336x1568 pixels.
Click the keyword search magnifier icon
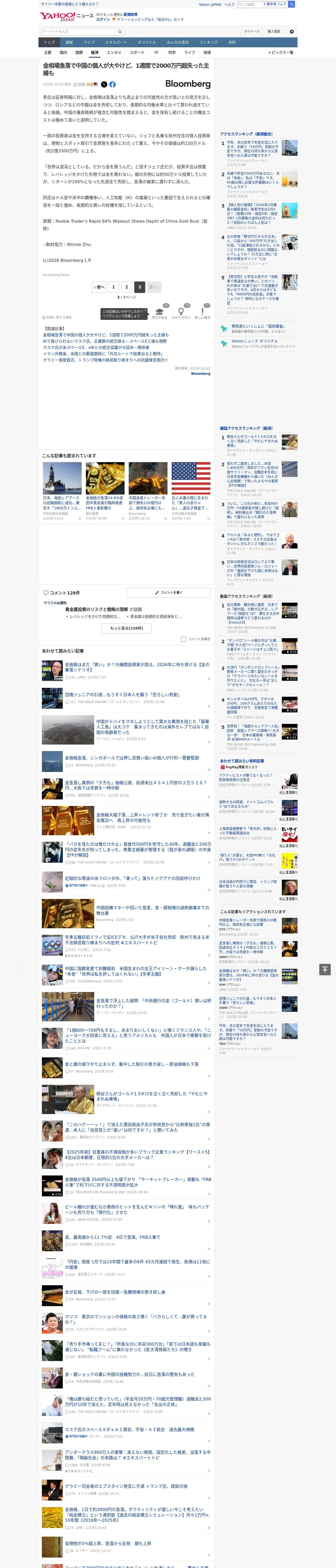click(120, 32)
